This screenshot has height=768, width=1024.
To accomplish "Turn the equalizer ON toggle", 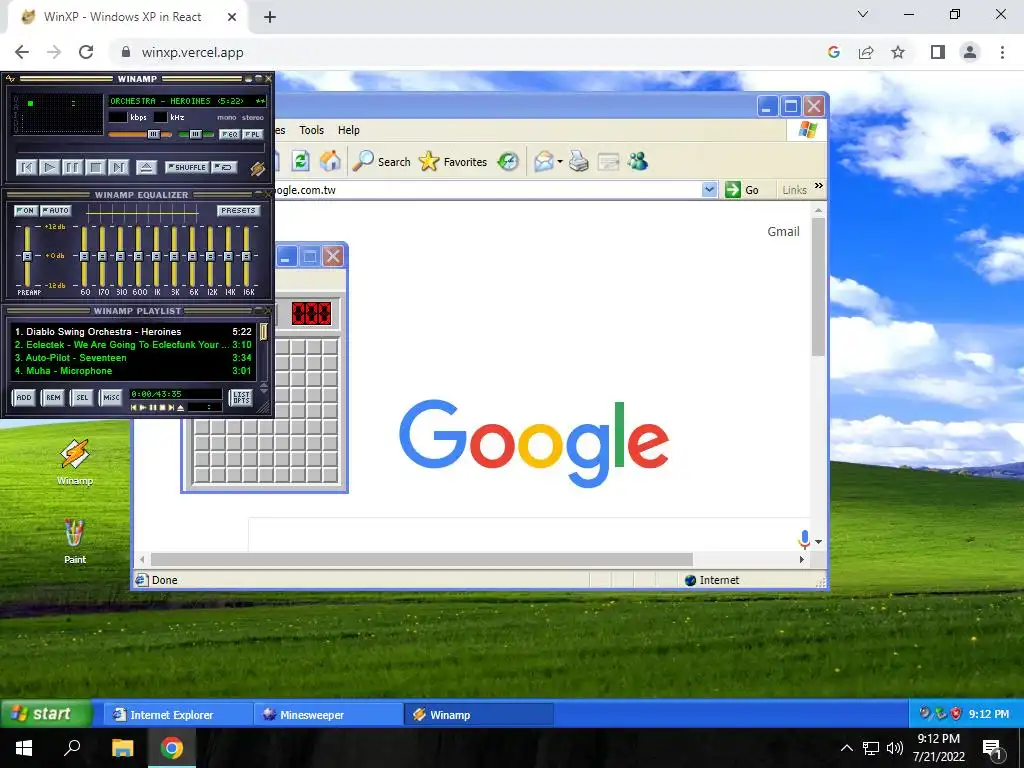I will click(25, 210).
